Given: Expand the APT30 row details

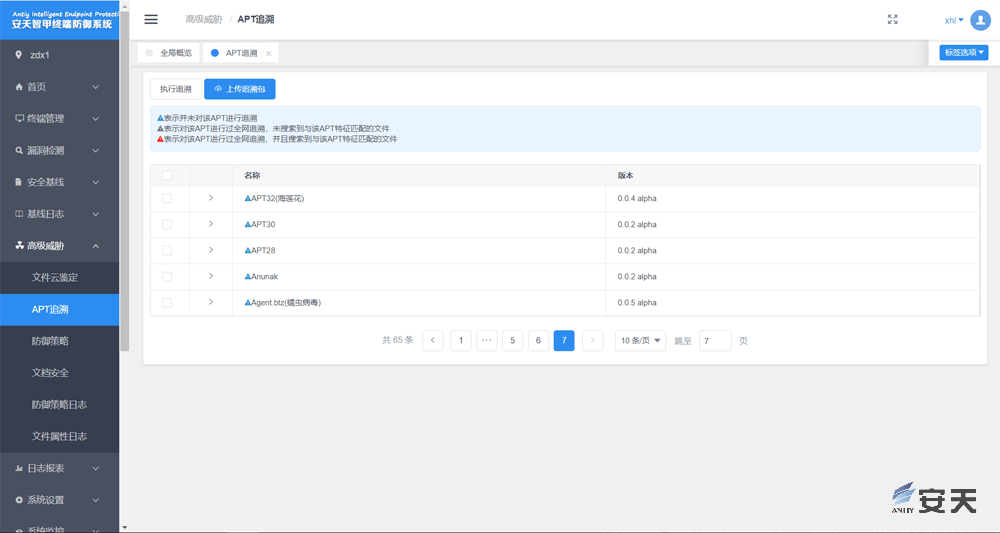Looking at the screenshot, I should [x=211, y=224].
